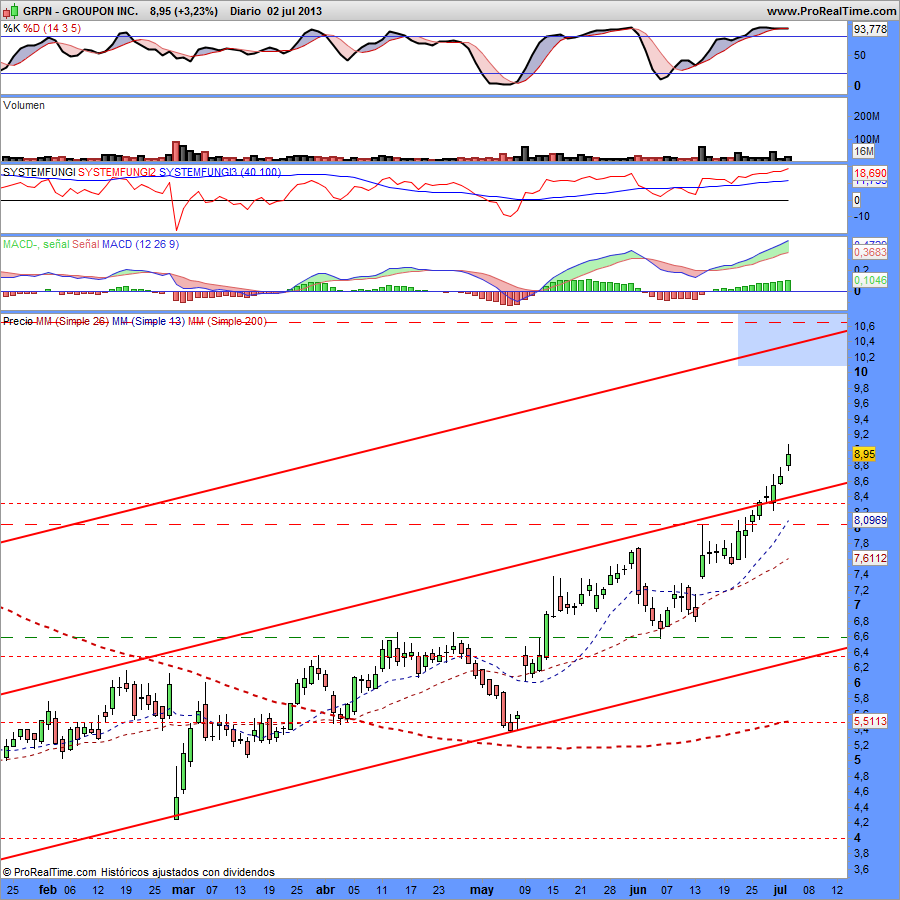900x900 pixels.
Task: Click the MM (Simple 200) average label
Action: 227,321
